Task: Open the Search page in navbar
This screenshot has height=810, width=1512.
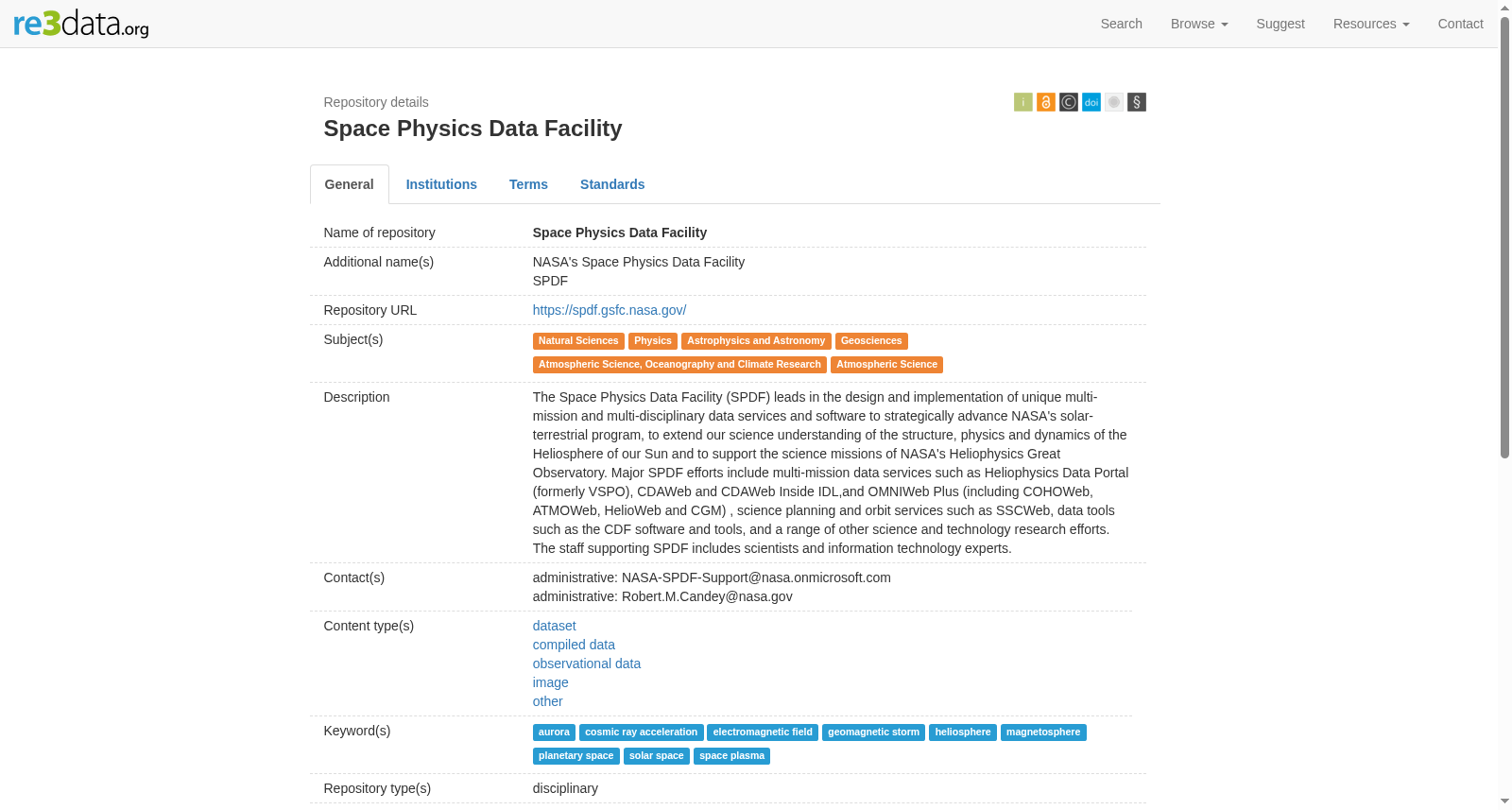Action: tap(1121, 24)
